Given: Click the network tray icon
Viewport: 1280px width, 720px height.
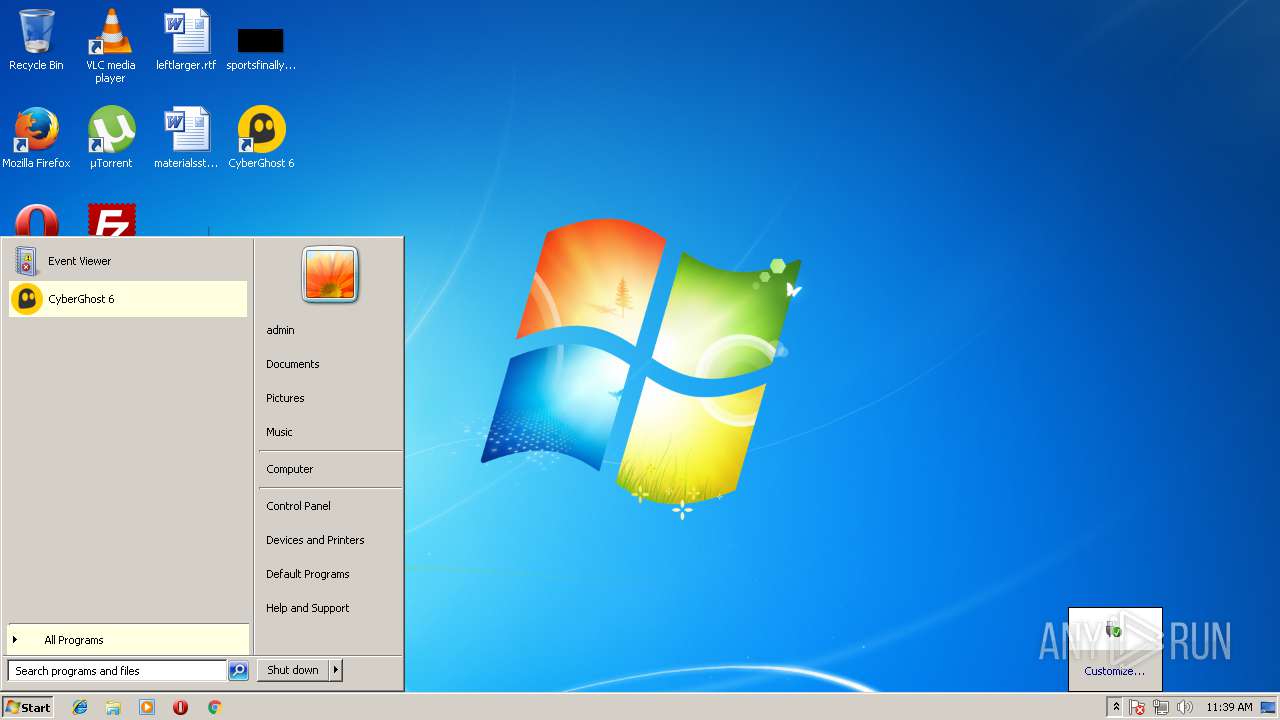Looking at the screenshot, I should [x=1160, y=707].
